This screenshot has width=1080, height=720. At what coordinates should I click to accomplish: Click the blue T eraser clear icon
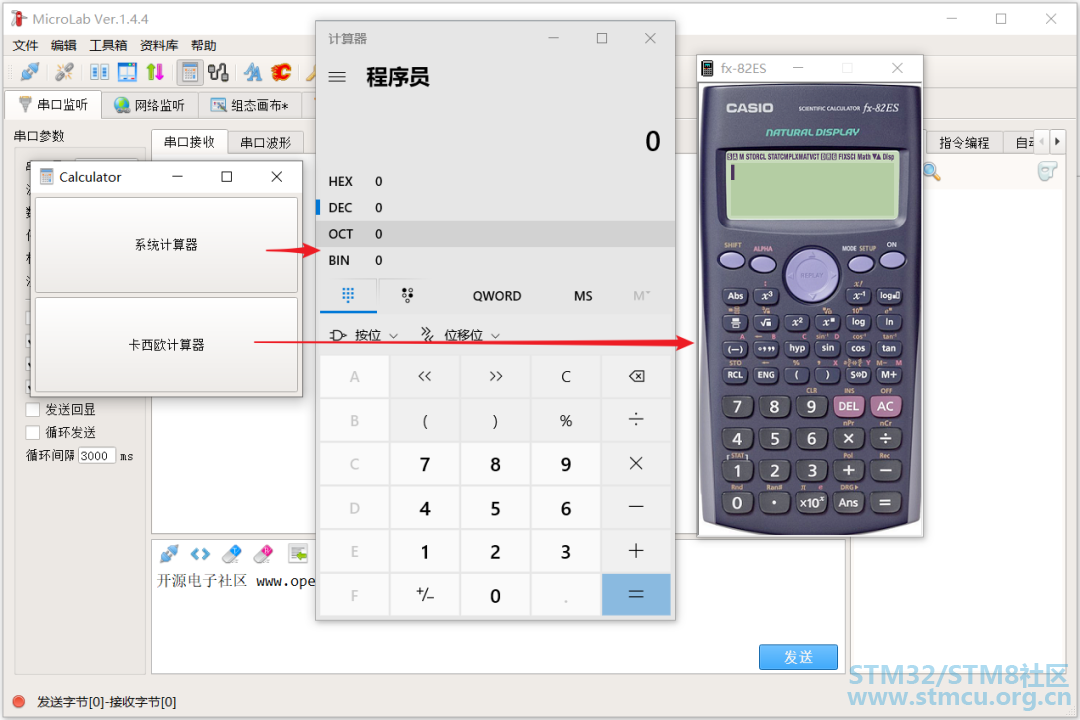pos(232,553)
